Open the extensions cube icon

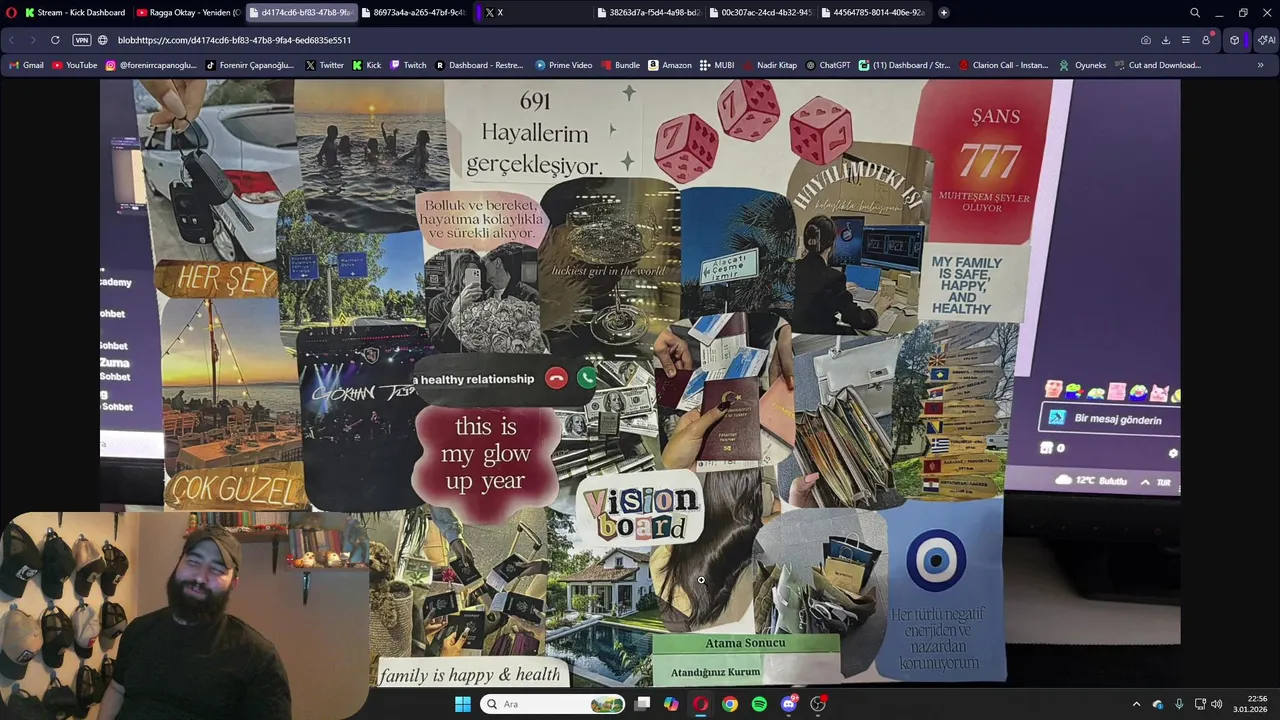click(1235, 40)
